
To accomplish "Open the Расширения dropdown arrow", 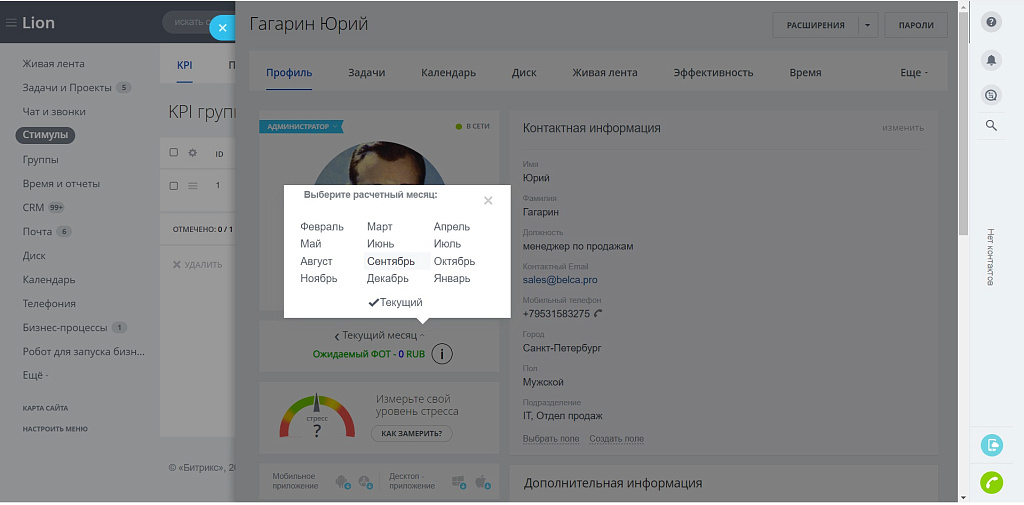I will [x=868, y=25].
